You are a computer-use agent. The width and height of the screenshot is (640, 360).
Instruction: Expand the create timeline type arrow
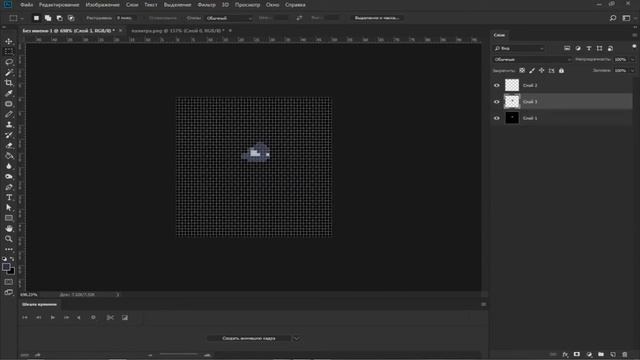(x=297, y=338)
